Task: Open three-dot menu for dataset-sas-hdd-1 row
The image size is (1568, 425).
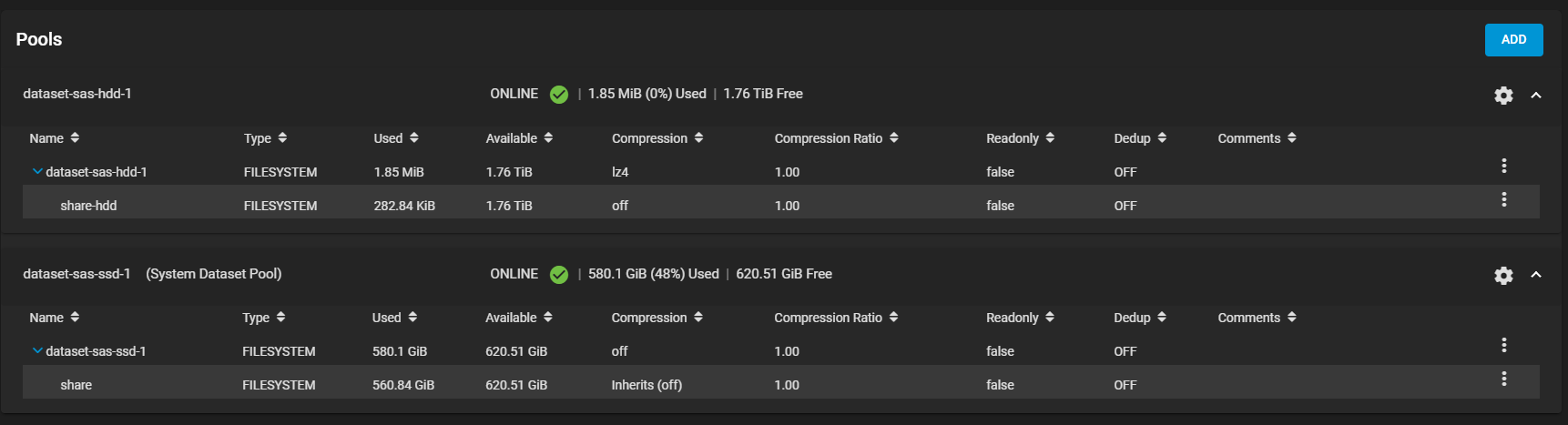Action: 1503,166
